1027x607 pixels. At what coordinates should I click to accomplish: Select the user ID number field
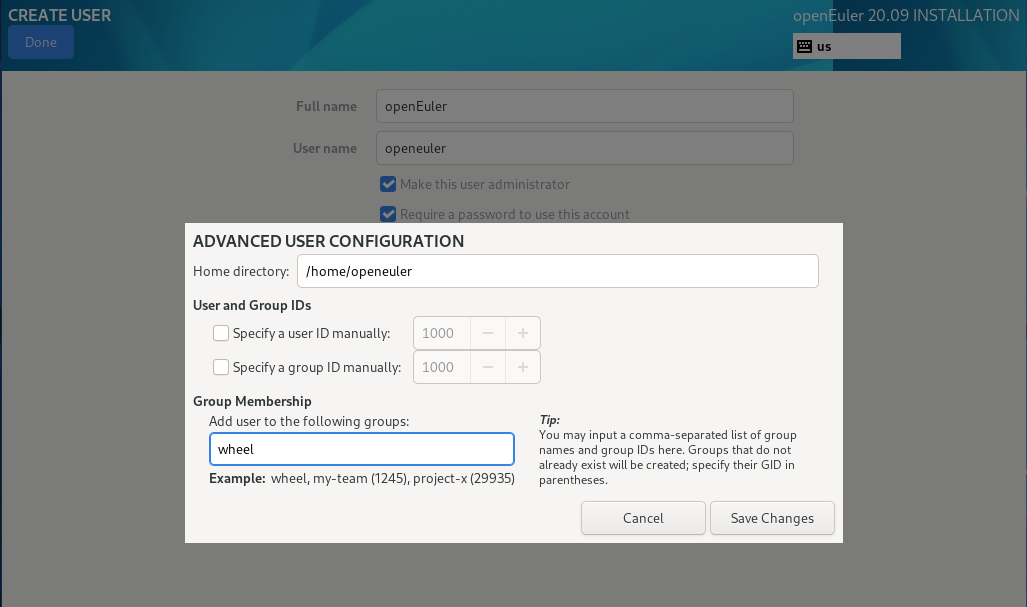tap(440, 333)
